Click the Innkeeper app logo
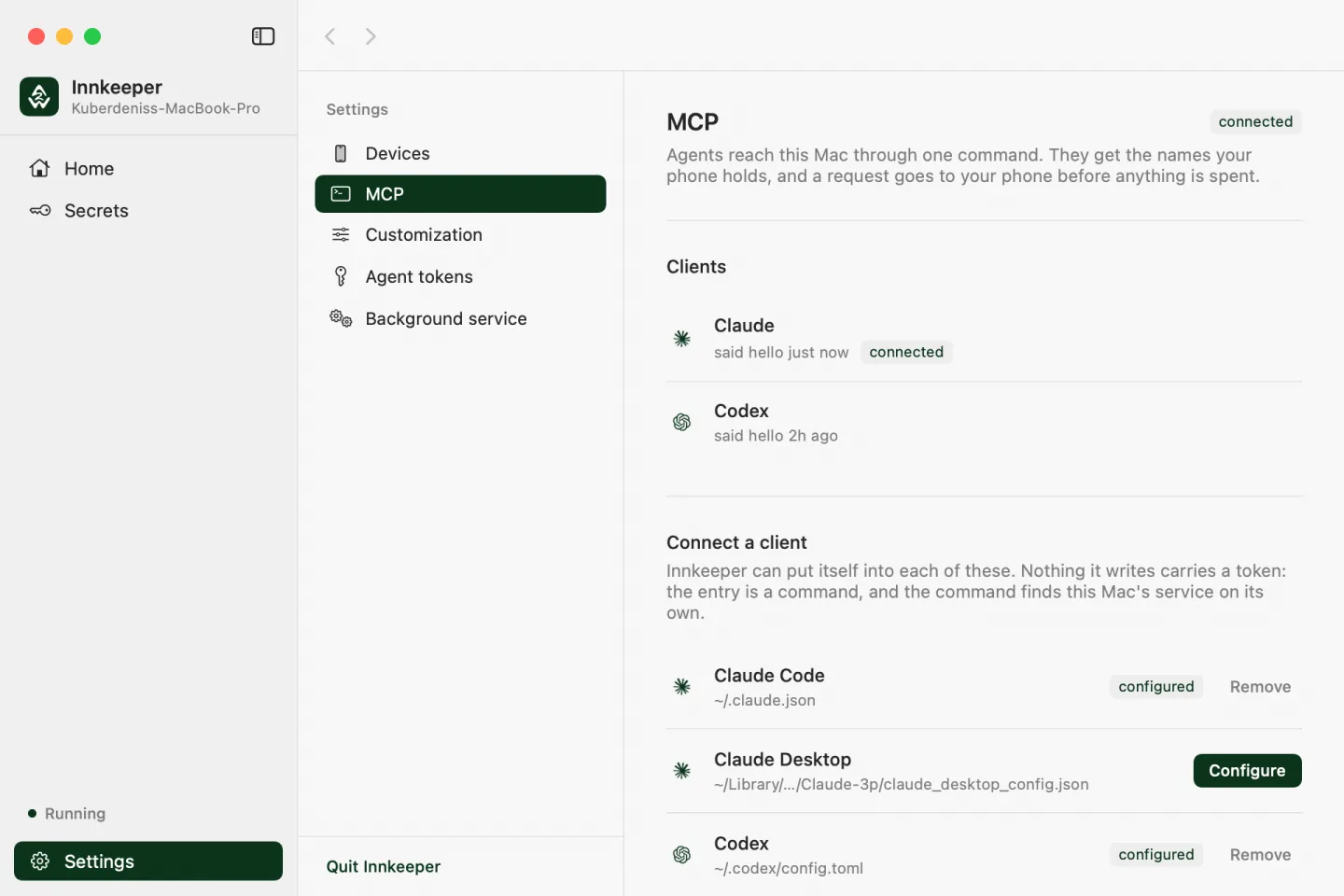1344x896 pixels. (x=39, y=97)
